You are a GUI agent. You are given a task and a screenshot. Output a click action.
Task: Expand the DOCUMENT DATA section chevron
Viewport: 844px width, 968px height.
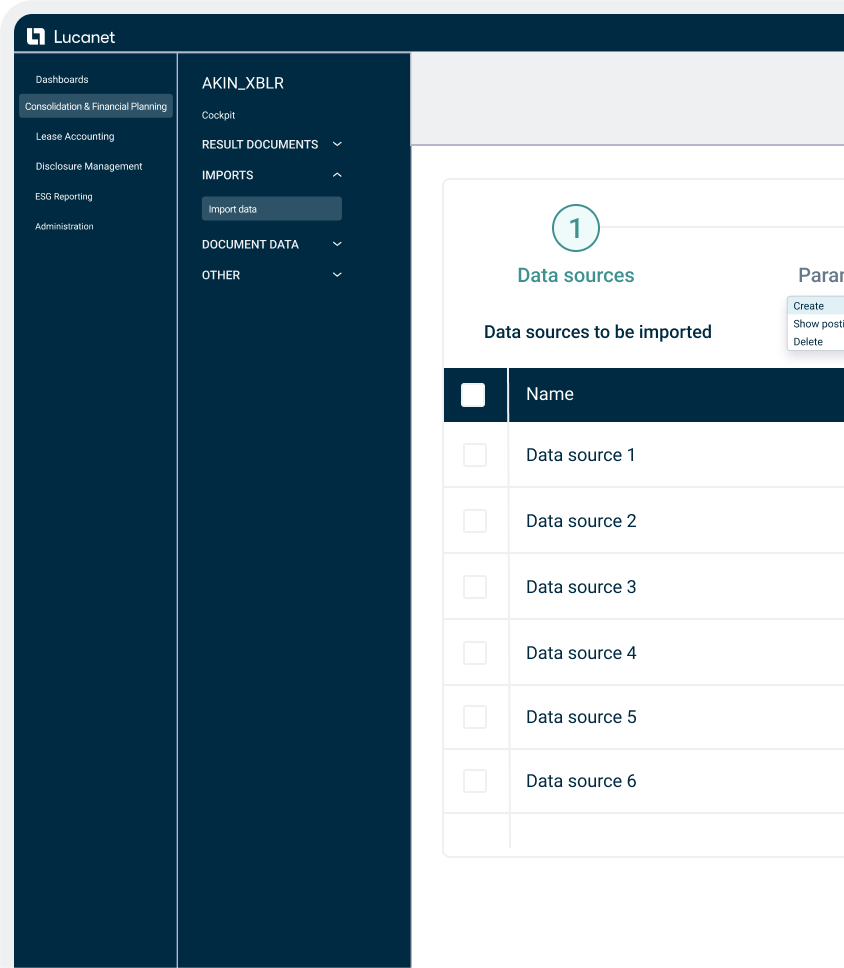[337, 244]
